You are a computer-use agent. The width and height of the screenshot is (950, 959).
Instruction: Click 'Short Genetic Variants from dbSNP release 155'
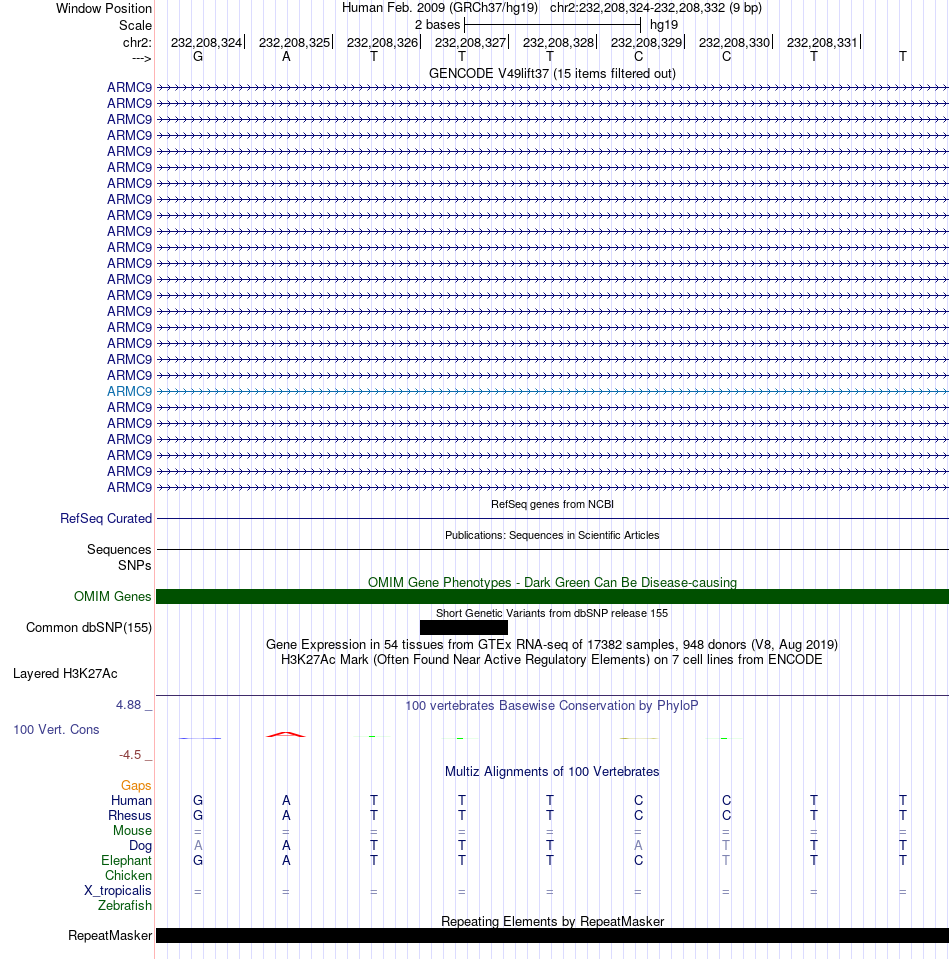552,613
